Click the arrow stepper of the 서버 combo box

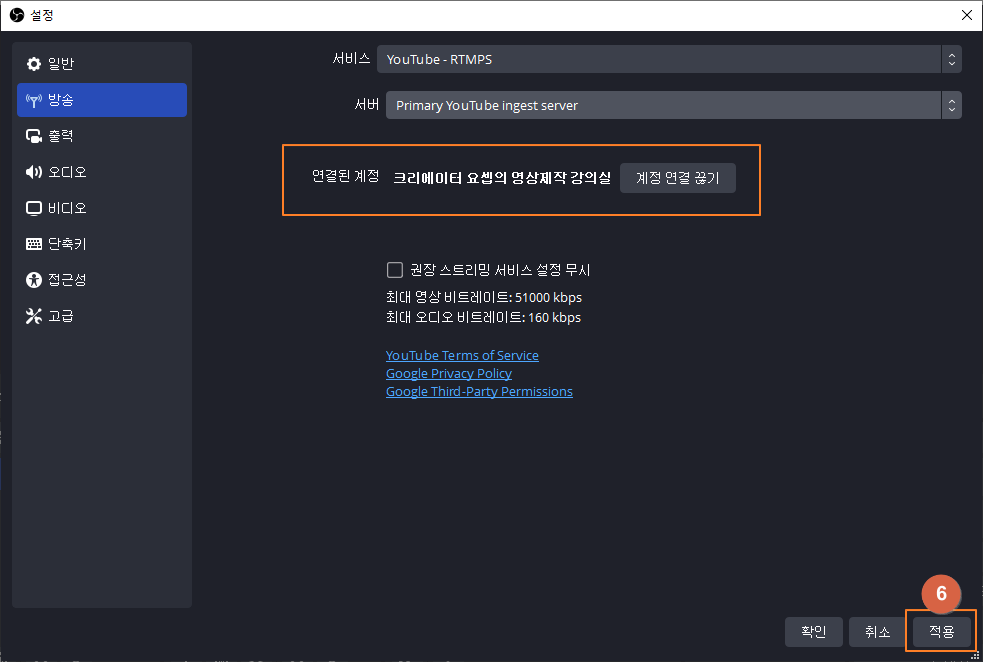click(x=952, y=105)
